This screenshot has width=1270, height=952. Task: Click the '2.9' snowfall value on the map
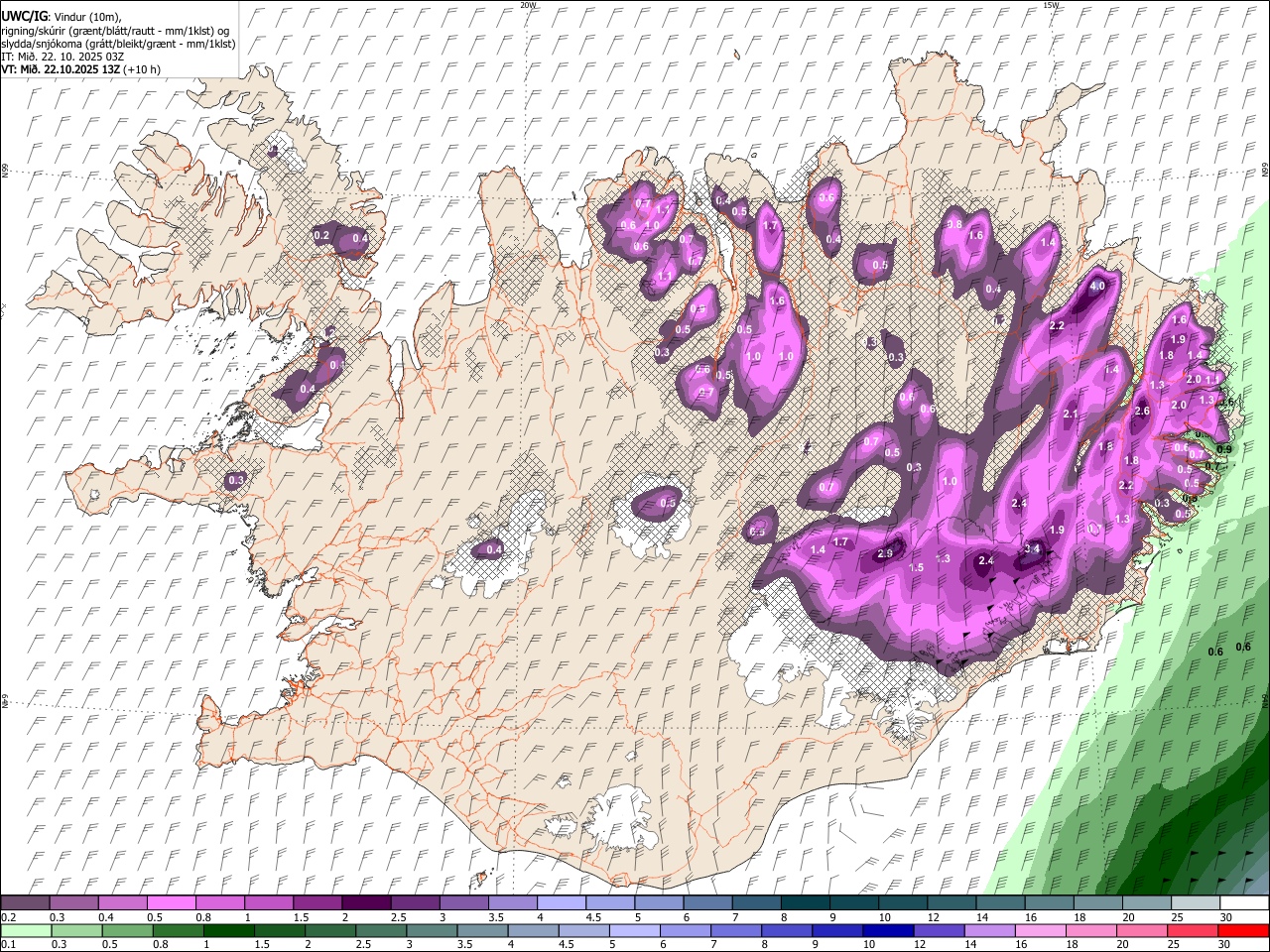[x=885, y=553]
